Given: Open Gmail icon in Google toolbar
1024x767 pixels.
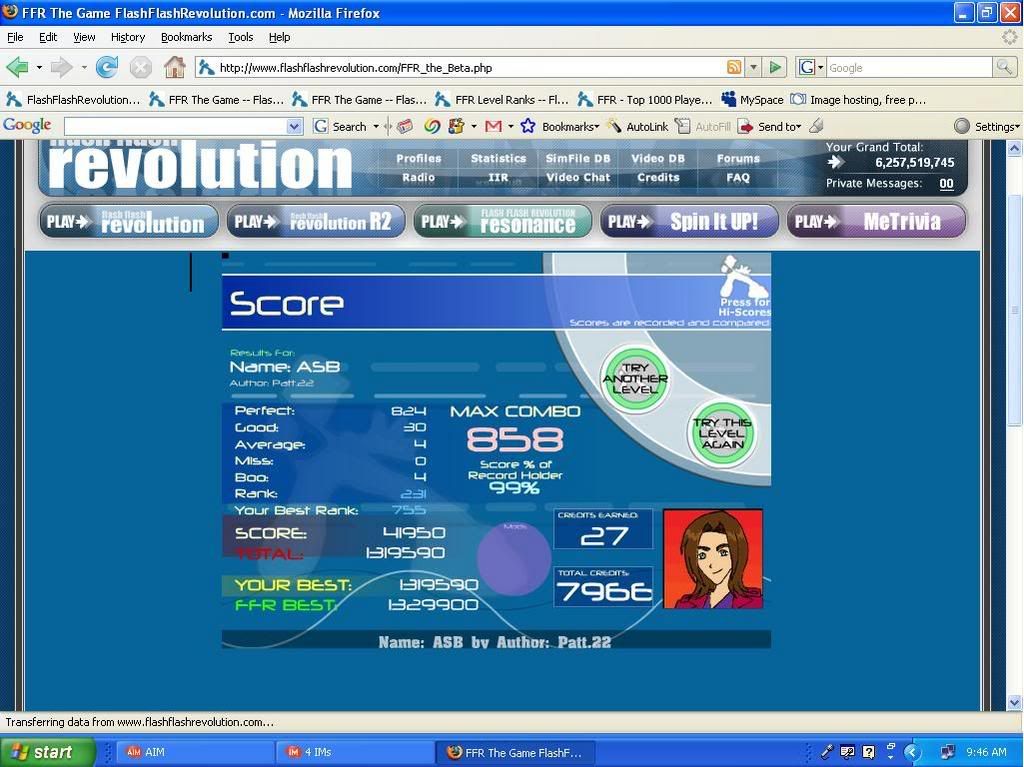Looking at the screenshot, I should 493,127.
